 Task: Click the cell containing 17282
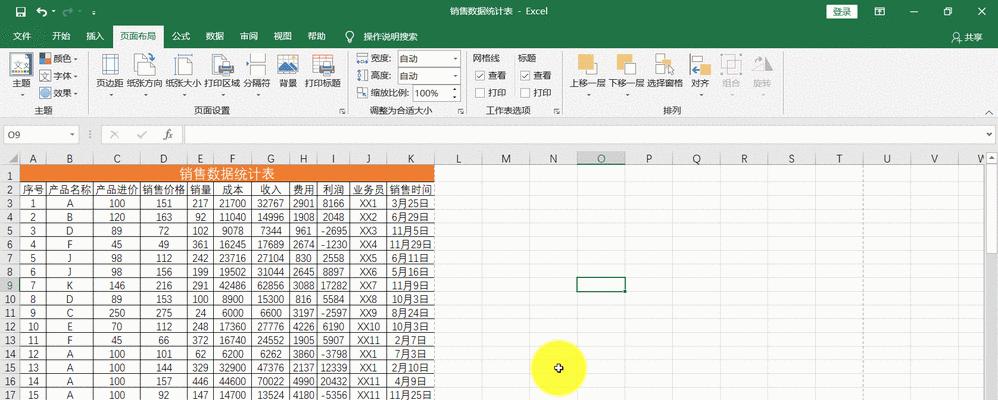pos(333,285)
